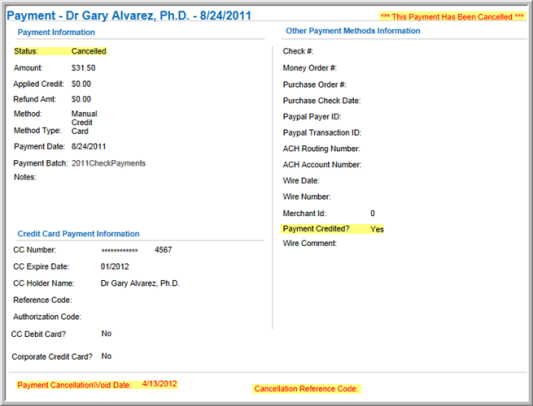Viewport: 533px width, 406px height.
Task: Click the CC Holder Name value
Action: (140, 283)
